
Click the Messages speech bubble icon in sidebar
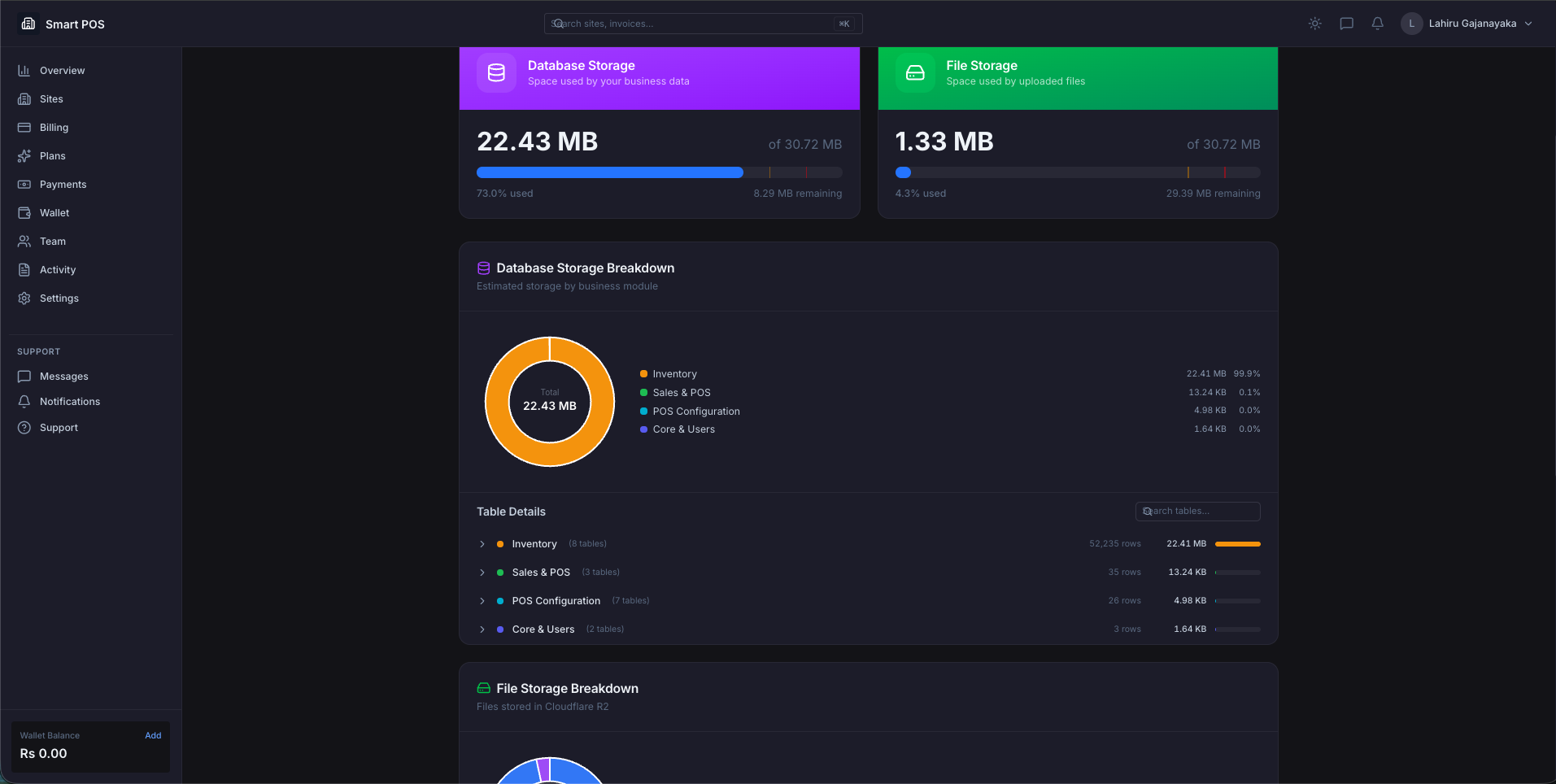pyautogui.click(x=24, y=377)
